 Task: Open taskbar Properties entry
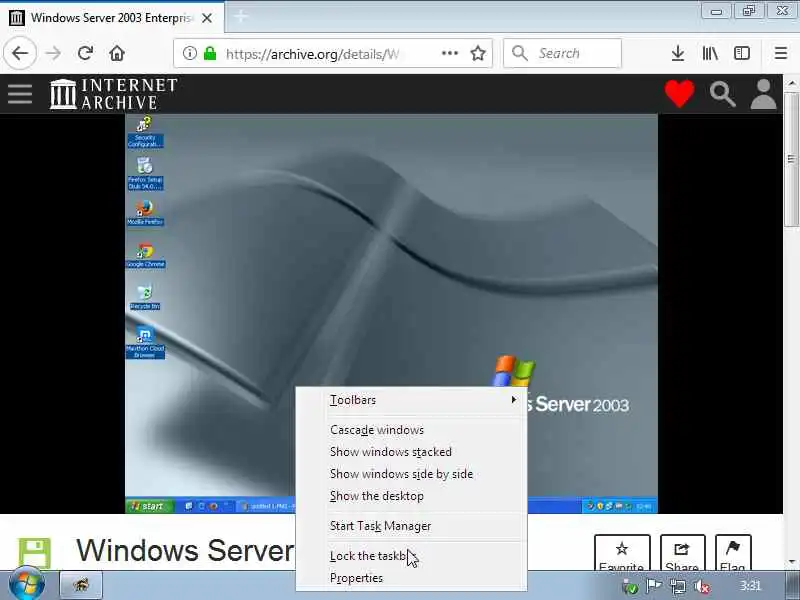412,578
